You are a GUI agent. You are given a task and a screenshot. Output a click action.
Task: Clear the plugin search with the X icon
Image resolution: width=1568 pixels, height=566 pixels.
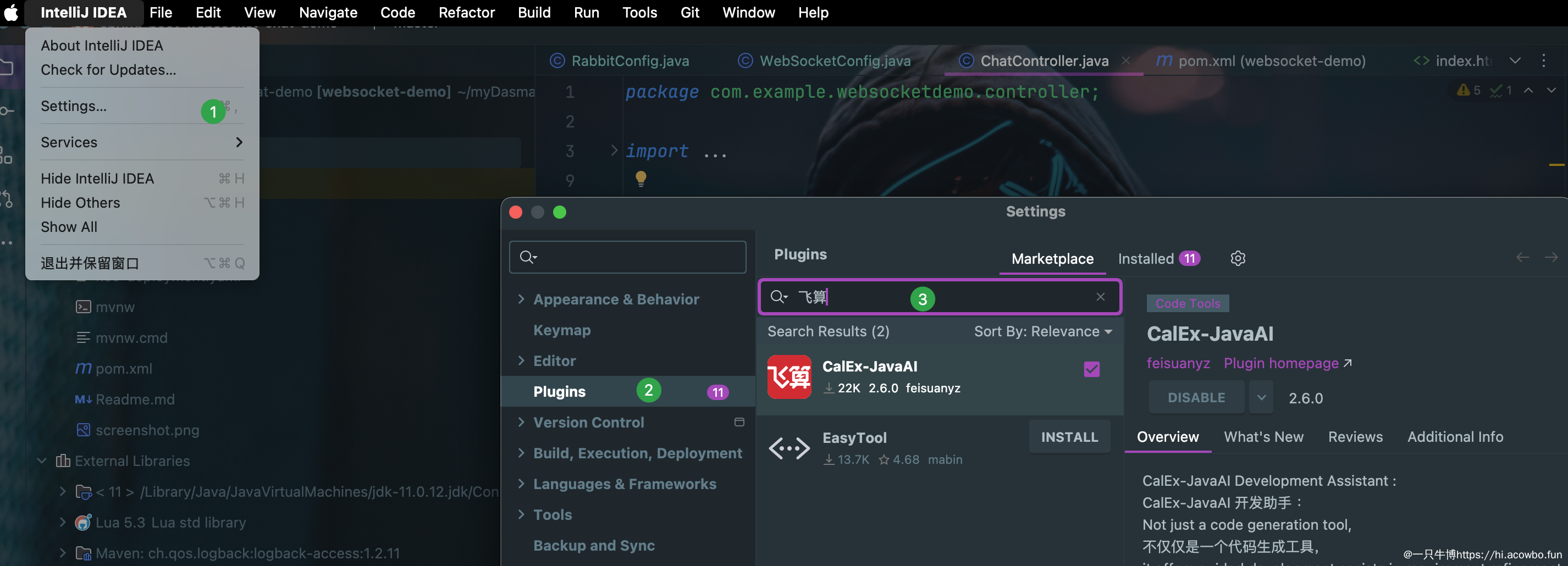(x=1100, y=297)
